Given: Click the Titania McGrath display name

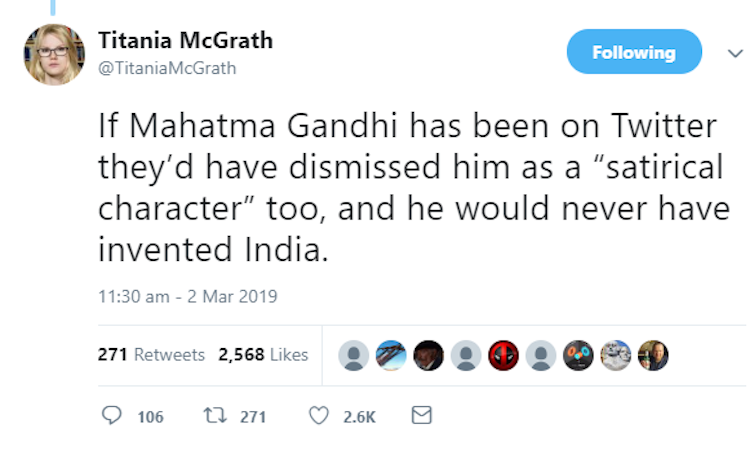Looking at the screenshot, I should pos(185,41).
